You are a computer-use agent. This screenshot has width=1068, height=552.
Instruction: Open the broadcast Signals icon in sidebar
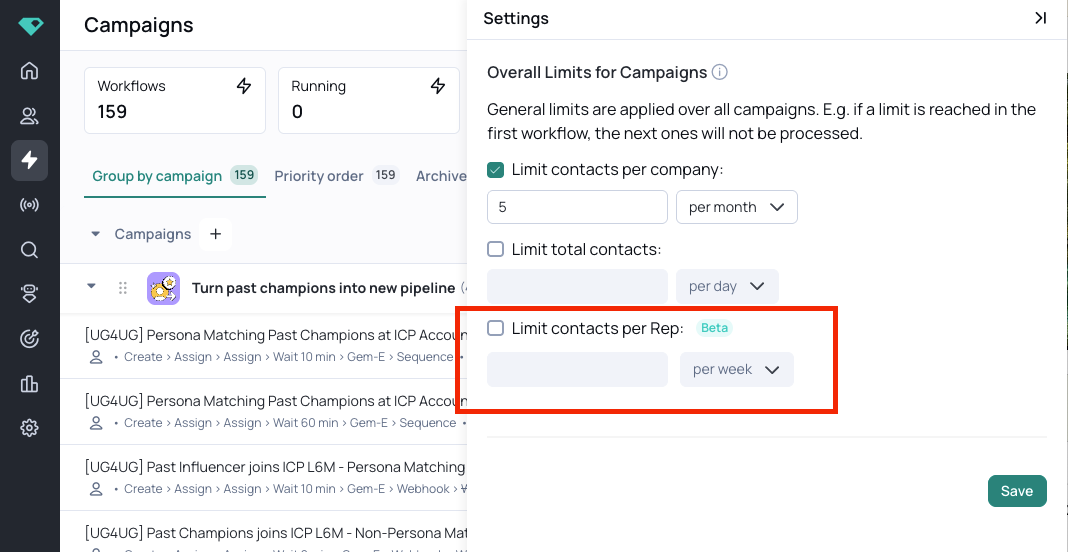(x=29, y=205)
